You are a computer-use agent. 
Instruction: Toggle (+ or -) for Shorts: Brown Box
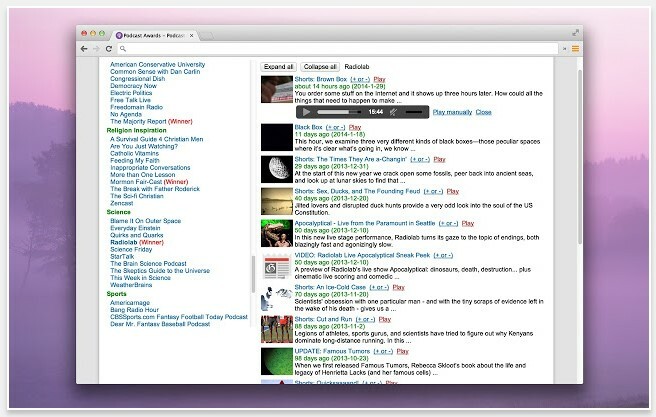360,79
